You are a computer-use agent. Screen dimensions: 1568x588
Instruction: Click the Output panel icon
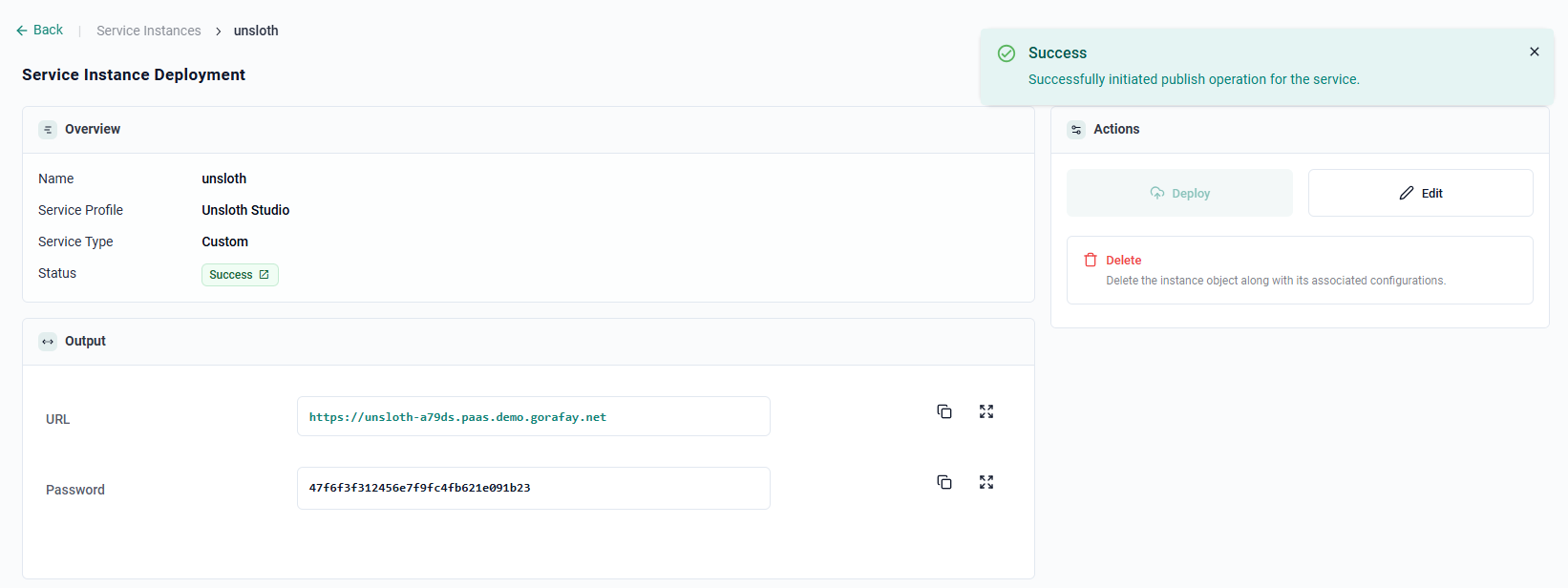[x=48, y=342]
